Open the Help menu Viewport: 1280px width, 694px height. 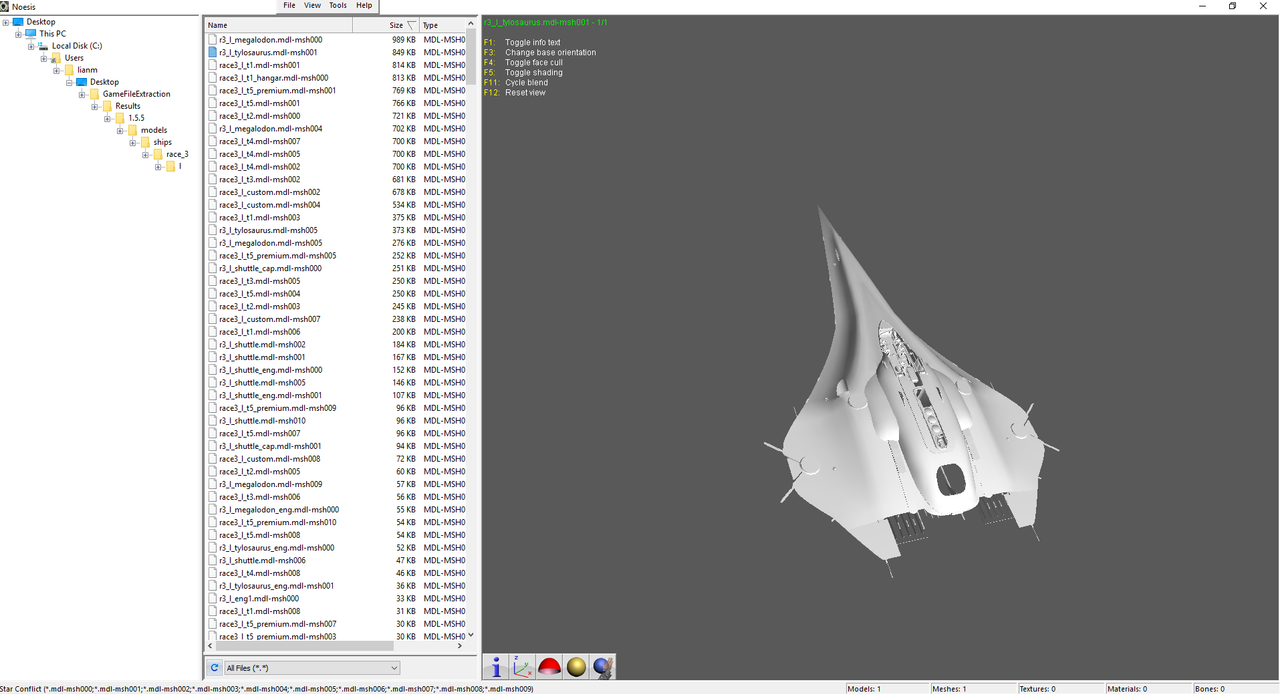tap(364, 6)
